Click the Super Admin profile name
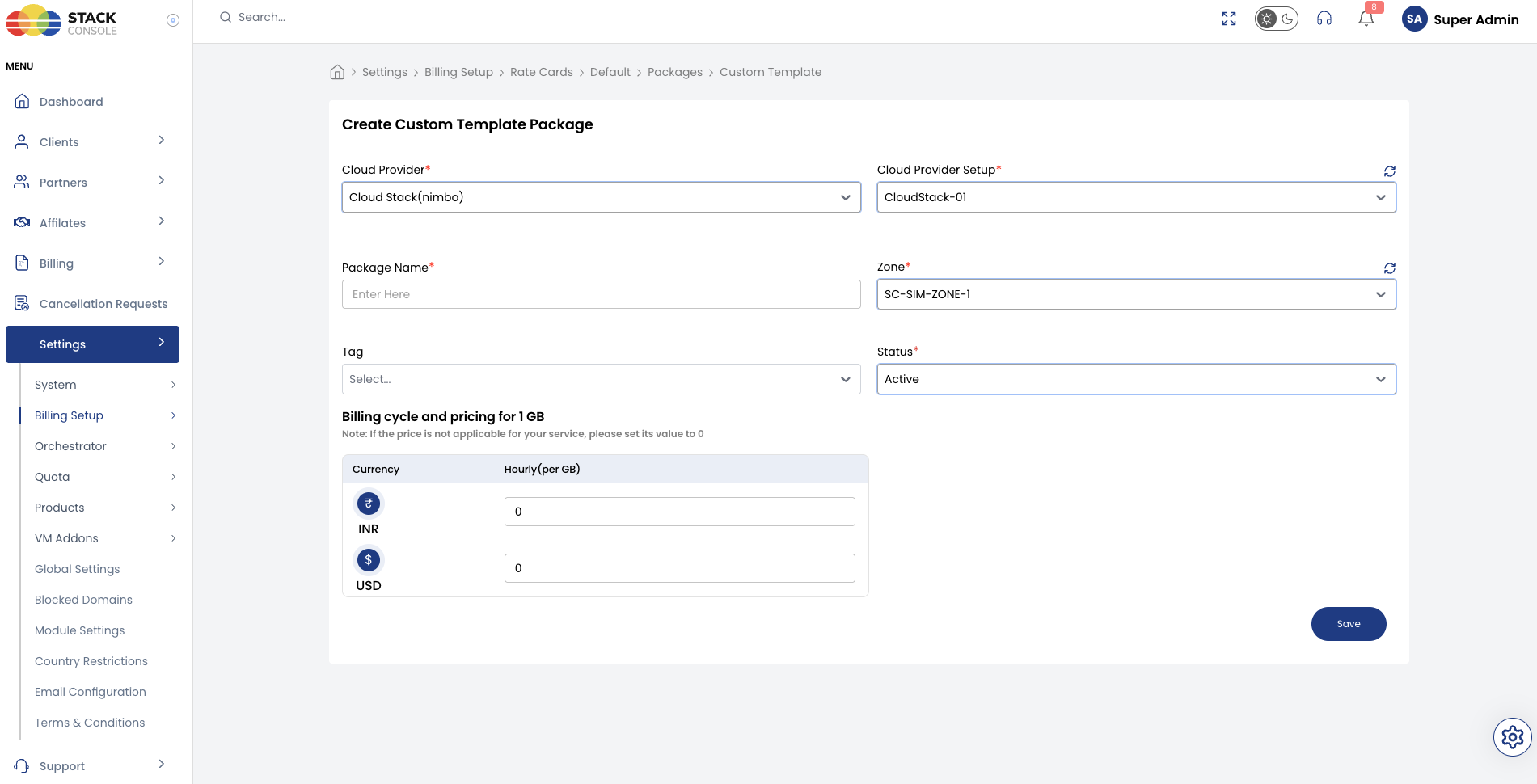This screenshot has width=1537, height=784. pos(1476,19)
